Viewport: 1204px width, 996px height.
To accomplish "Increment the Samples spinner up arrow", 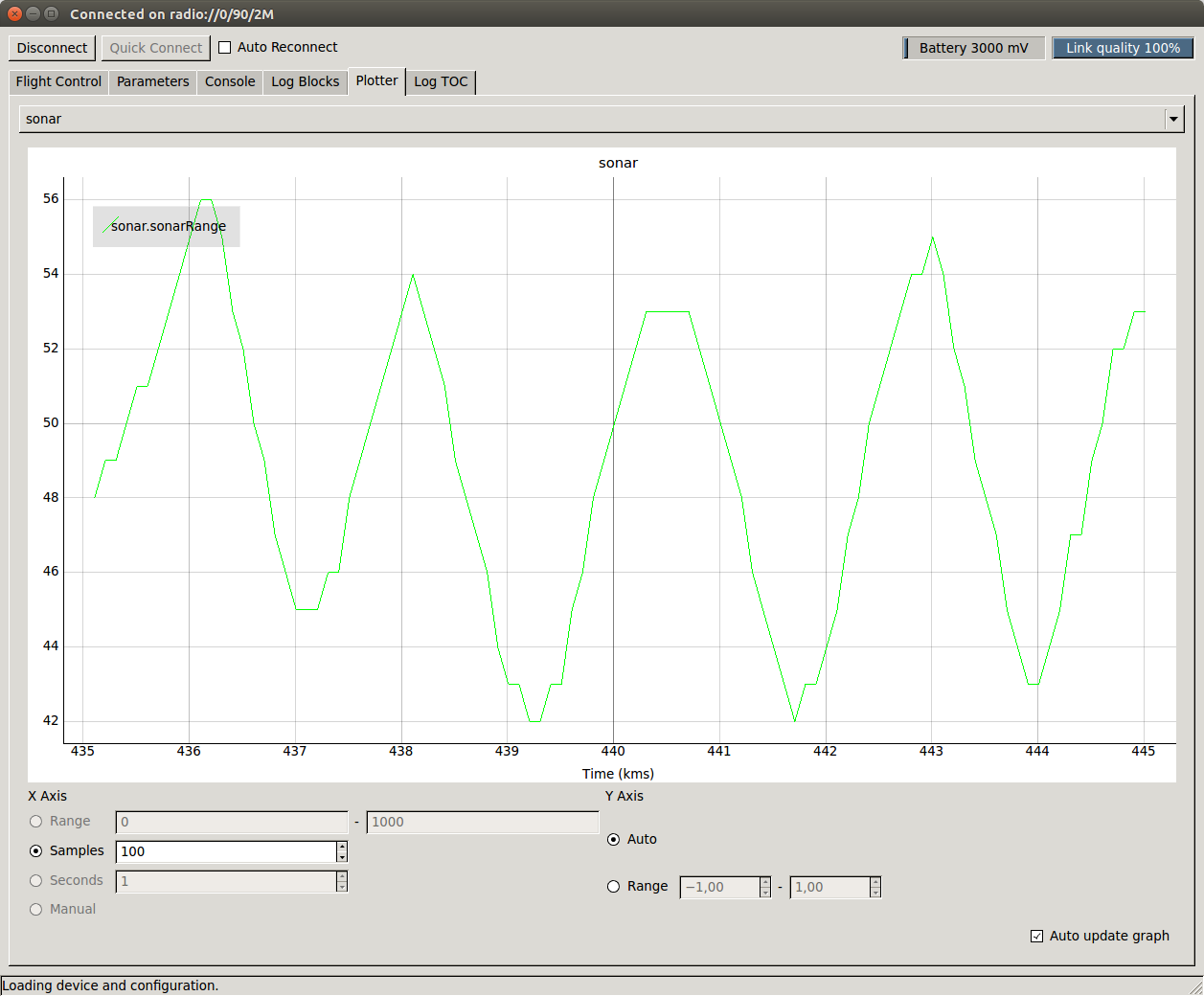I will (342, 847).
